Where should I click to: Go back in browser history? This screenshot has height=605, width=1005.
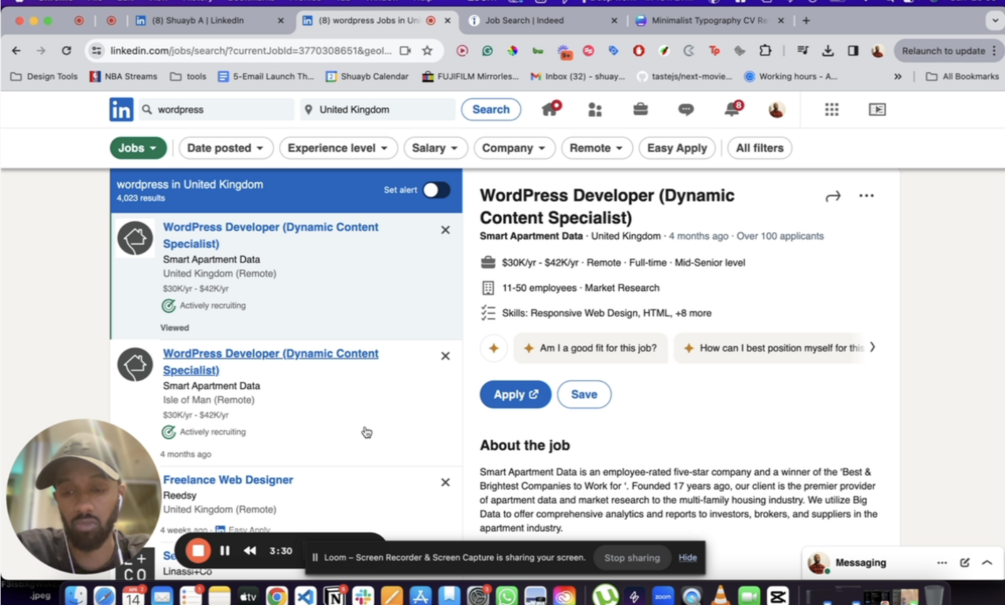click(x=16, y=50)
